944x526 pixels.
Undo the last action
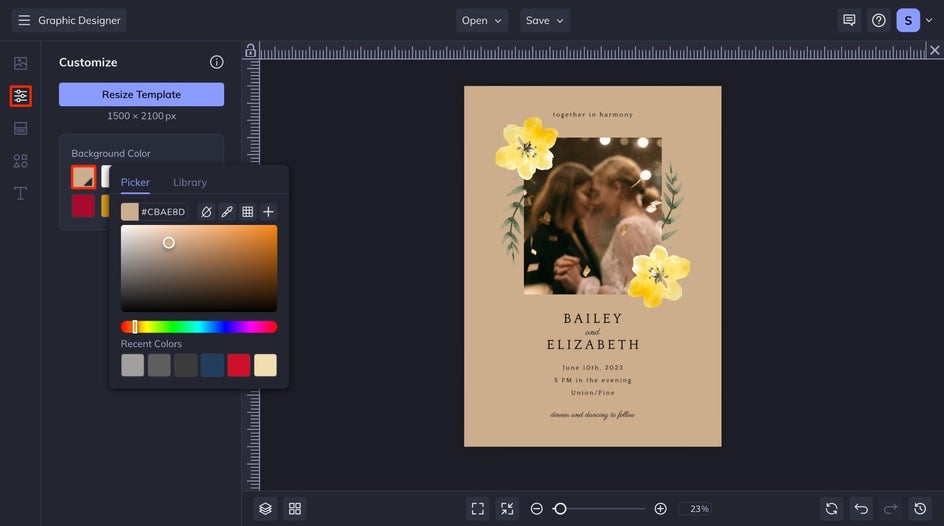tap(862, 509)
